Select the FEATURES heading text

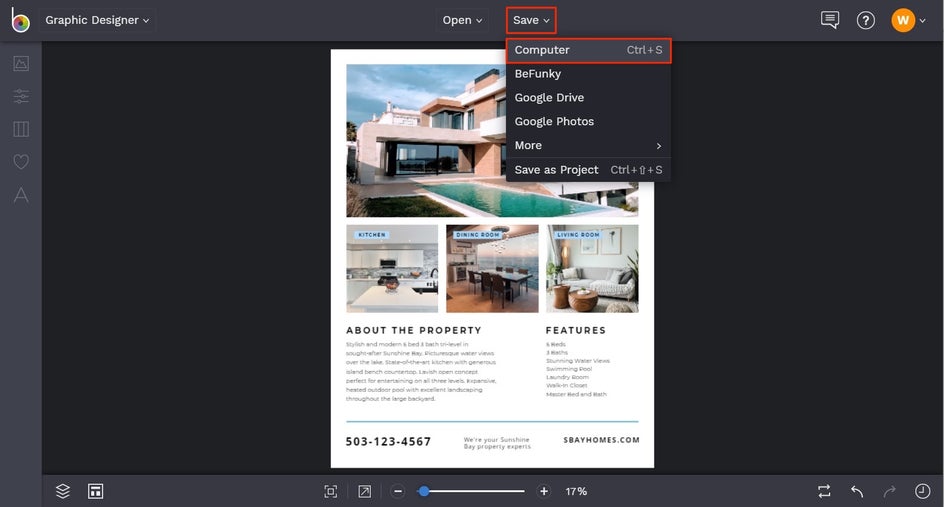(576, 331)
